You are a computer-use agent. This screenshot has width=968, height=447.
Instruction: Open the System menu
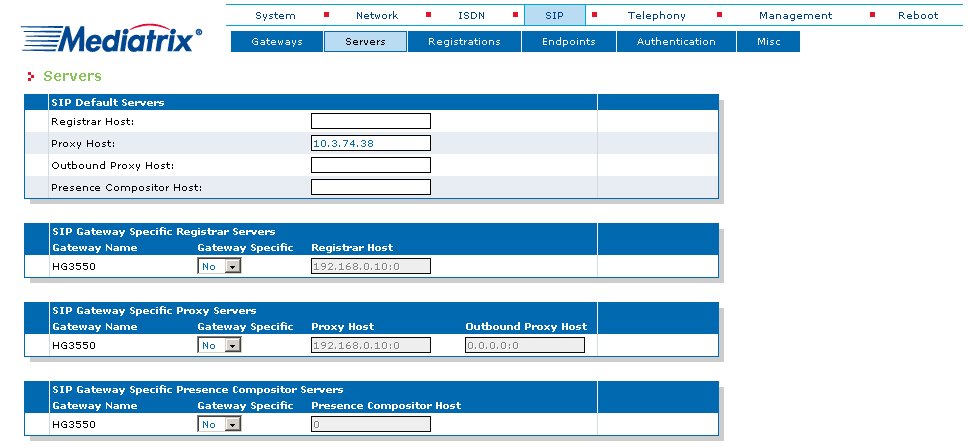(x=275, y=15)
